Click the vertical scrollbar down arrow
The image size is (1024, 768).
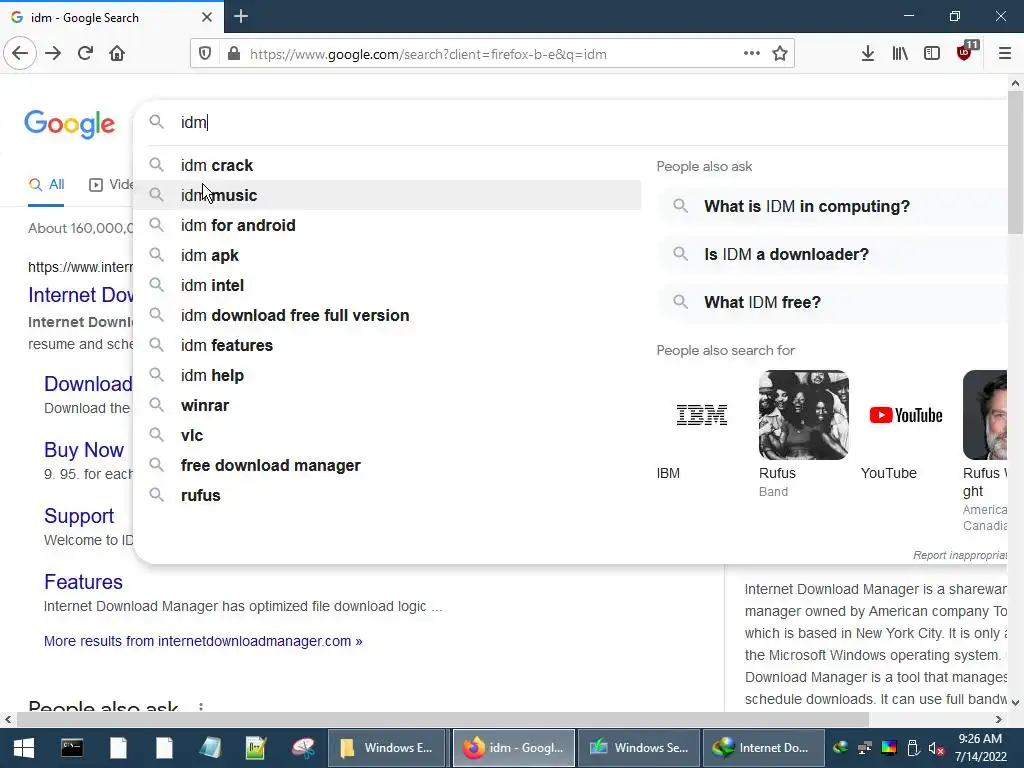(x=1015, y=703)
